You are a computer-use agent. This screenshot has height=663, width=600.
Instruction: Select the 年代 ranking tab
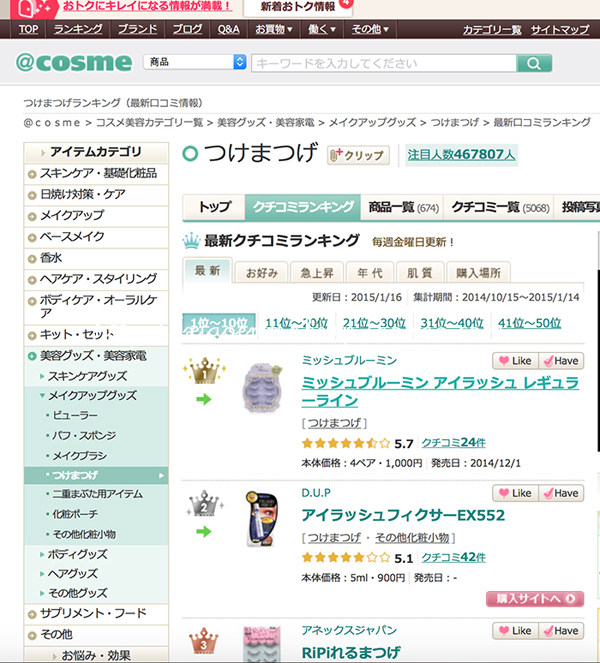point(370,273)
